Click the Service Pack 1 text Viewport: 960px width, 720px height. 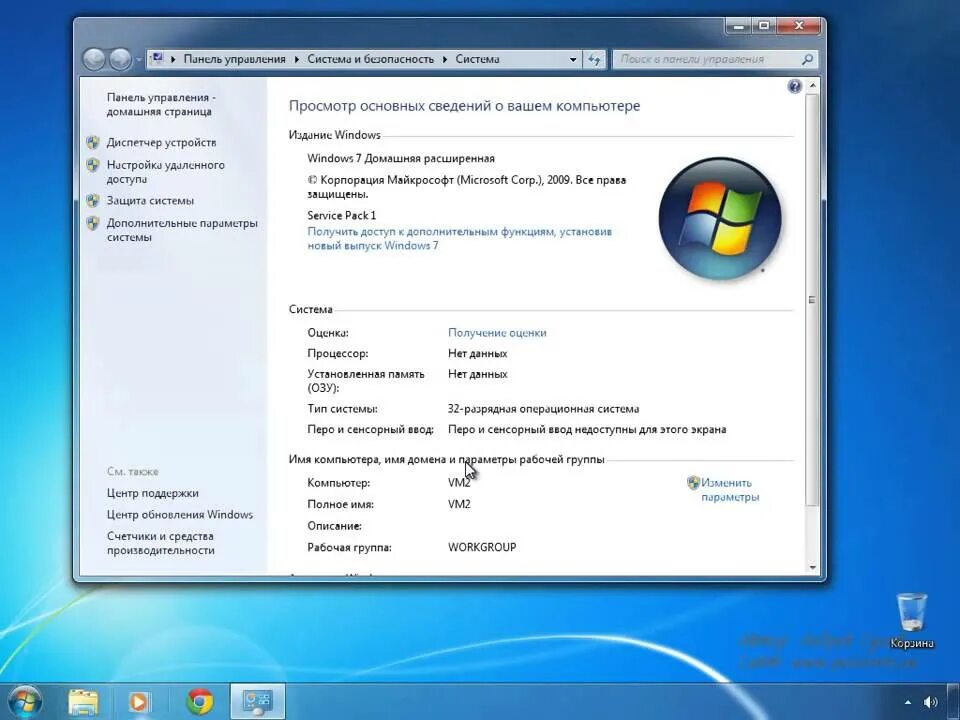342,216
